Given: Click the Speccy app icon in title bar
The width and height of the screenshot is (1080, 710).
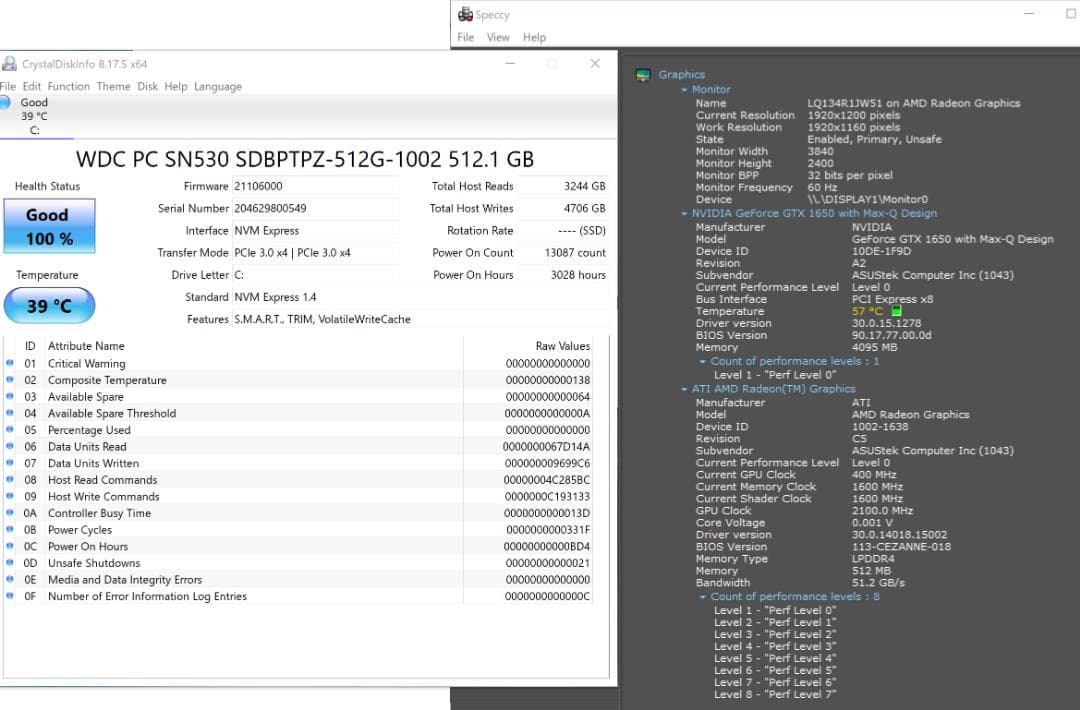Looking at the screenshot, I should [465, 15].
